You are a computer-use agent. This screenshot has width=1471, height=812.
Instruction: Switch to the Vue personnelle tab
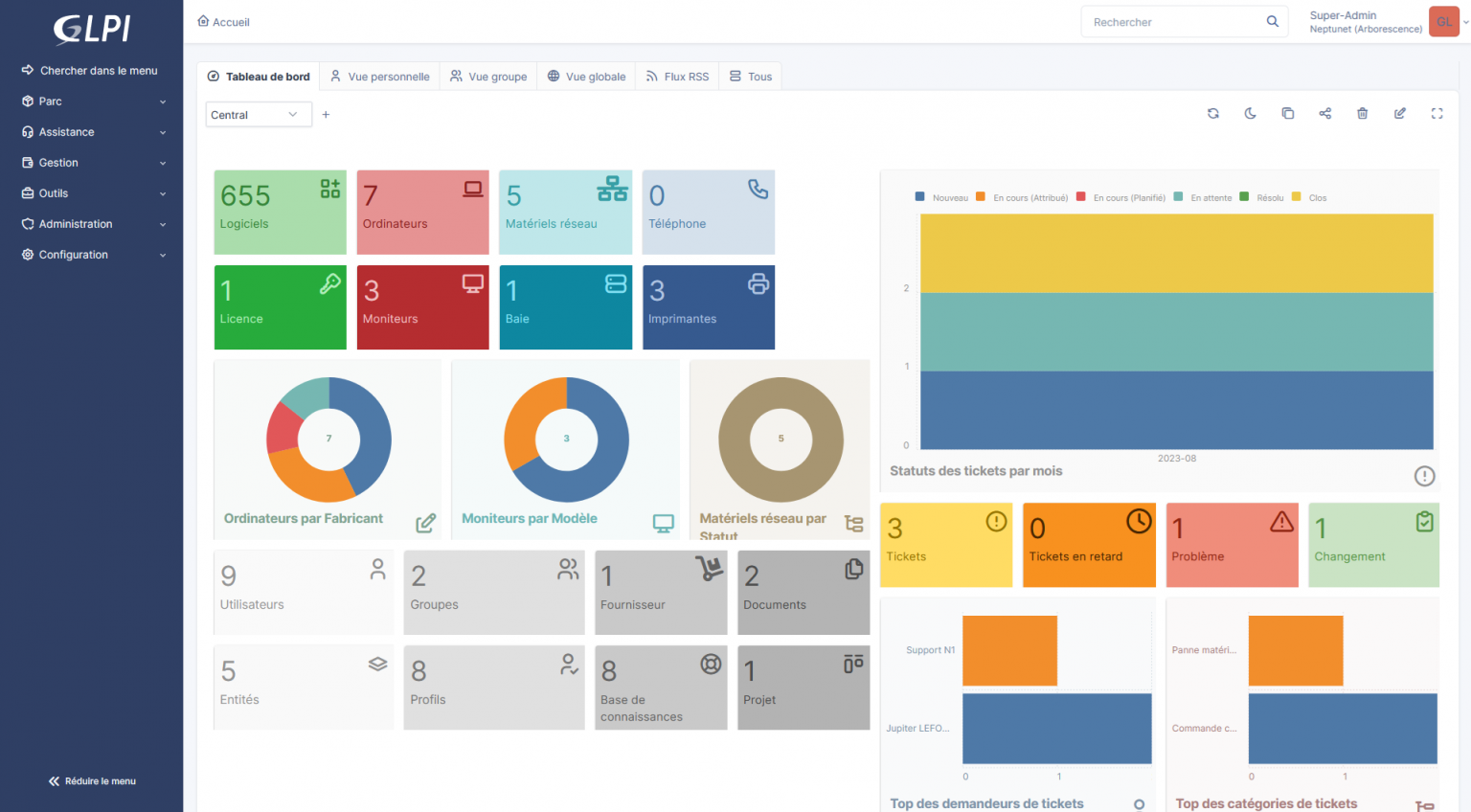point(380,77)
